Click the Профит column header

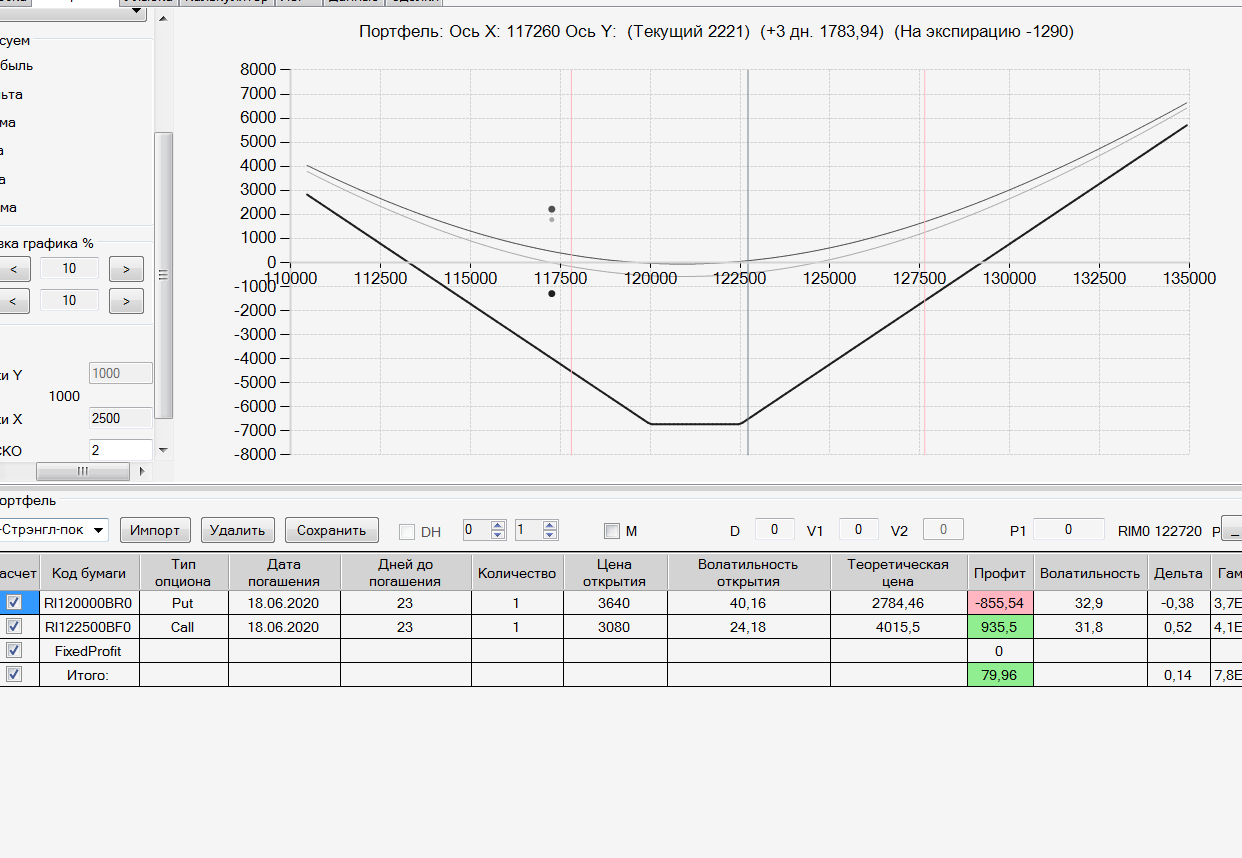pyautogui.click(x=1000, y=573)
